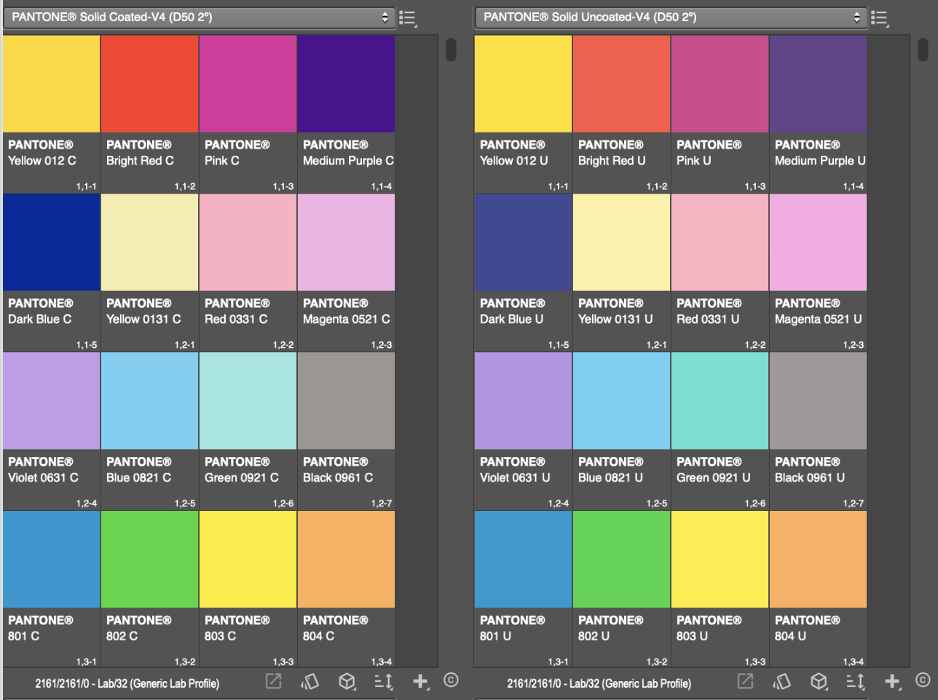The image size is (938, 700).
Task: Select the 803 U yellow swatch
Action: [x=720, y=559]
